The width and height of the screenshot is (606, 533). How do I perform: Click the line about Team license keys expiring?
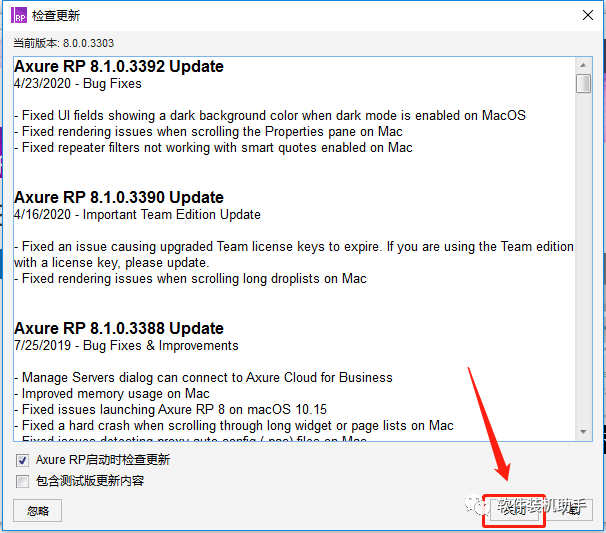[294, 254]
